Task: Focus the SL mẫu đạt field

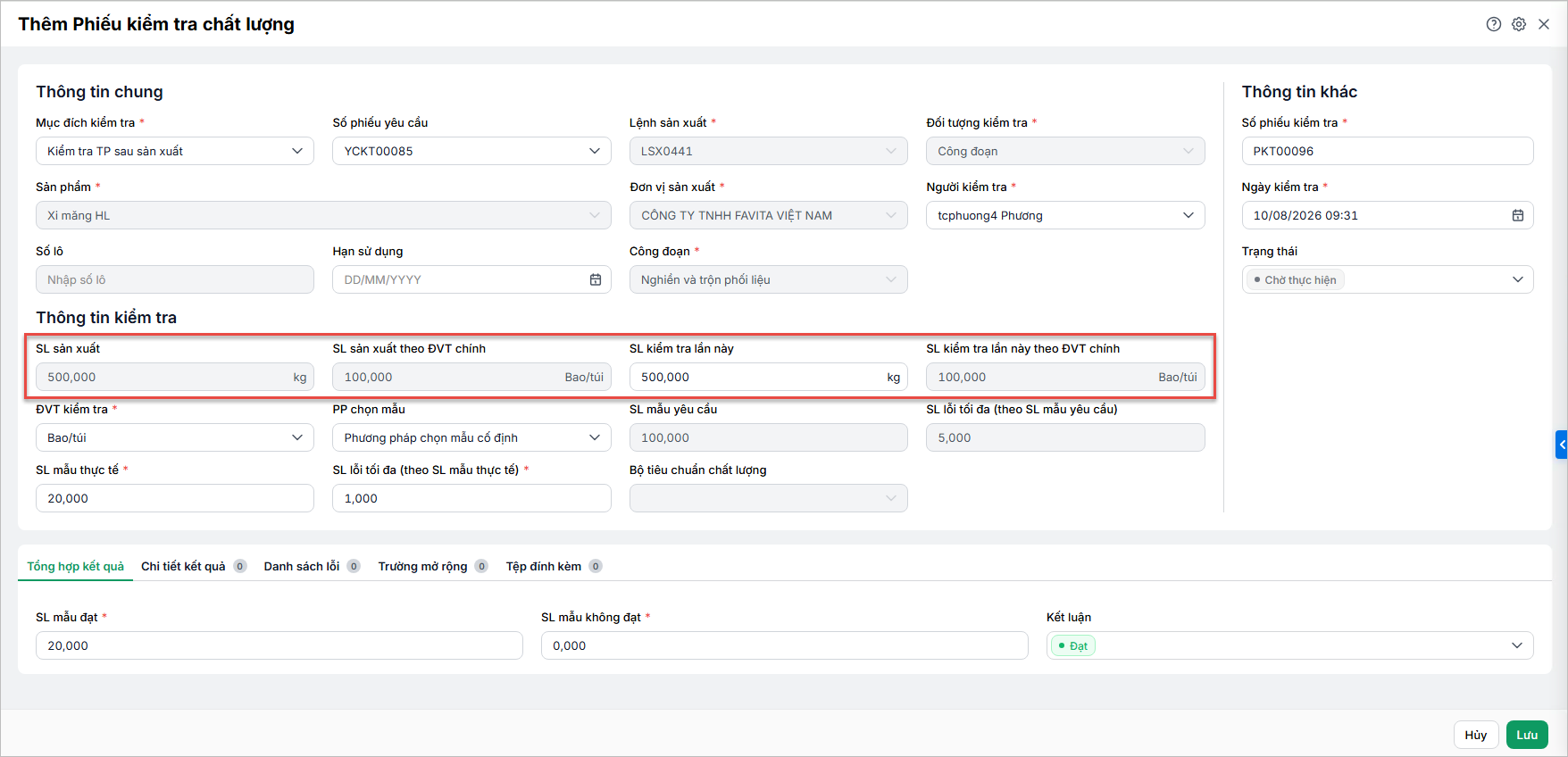Action: click(279, 645)
